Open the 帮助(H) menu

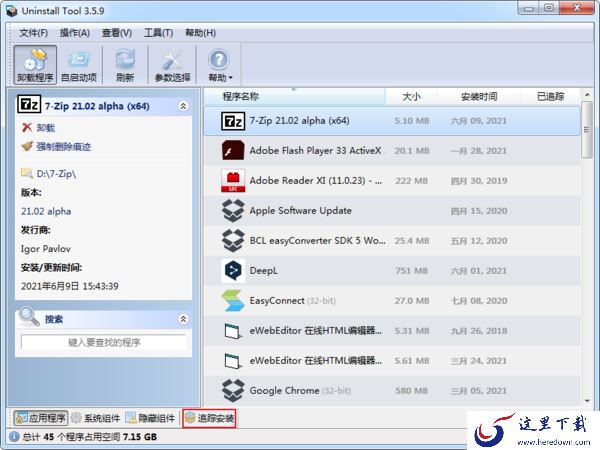click(x=201, y=33)
